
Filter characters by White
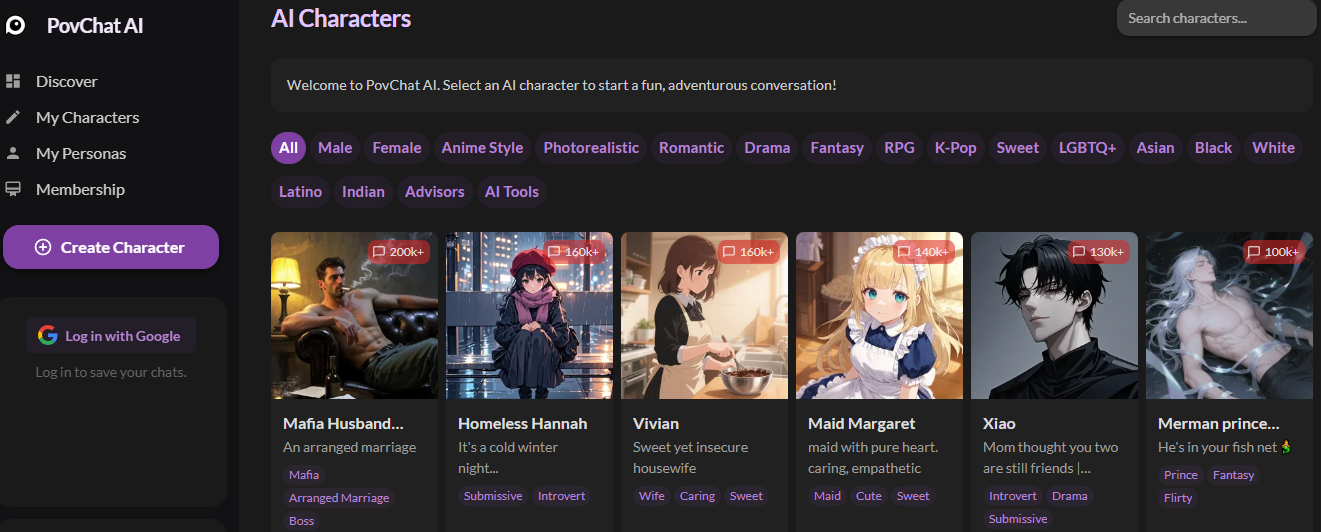click(1273, 148)
